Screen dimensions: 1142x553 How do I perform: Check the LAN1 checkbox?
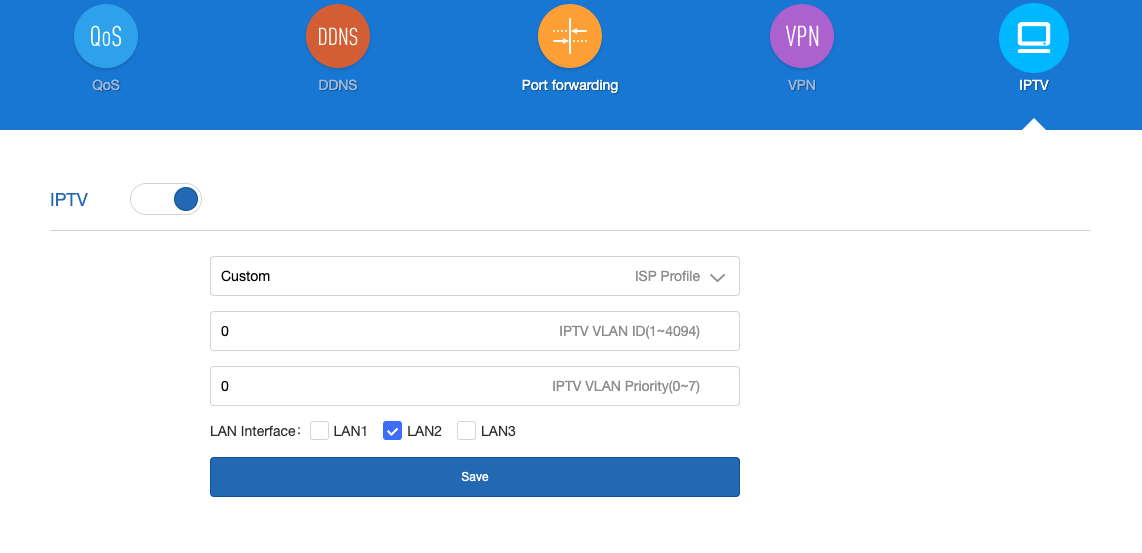pyautogui.click(x=319, y=431)
